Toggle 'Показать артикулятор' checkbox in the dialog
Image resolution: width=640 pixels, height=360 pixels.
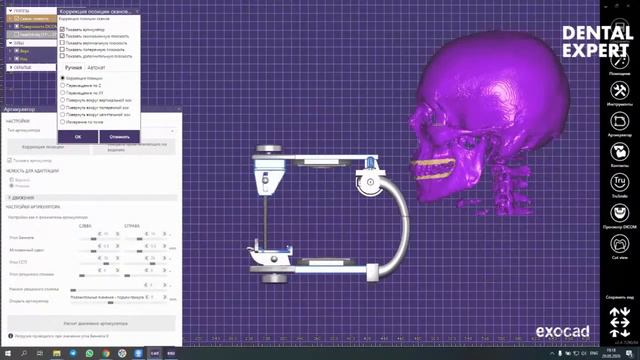tap(62, 29)
